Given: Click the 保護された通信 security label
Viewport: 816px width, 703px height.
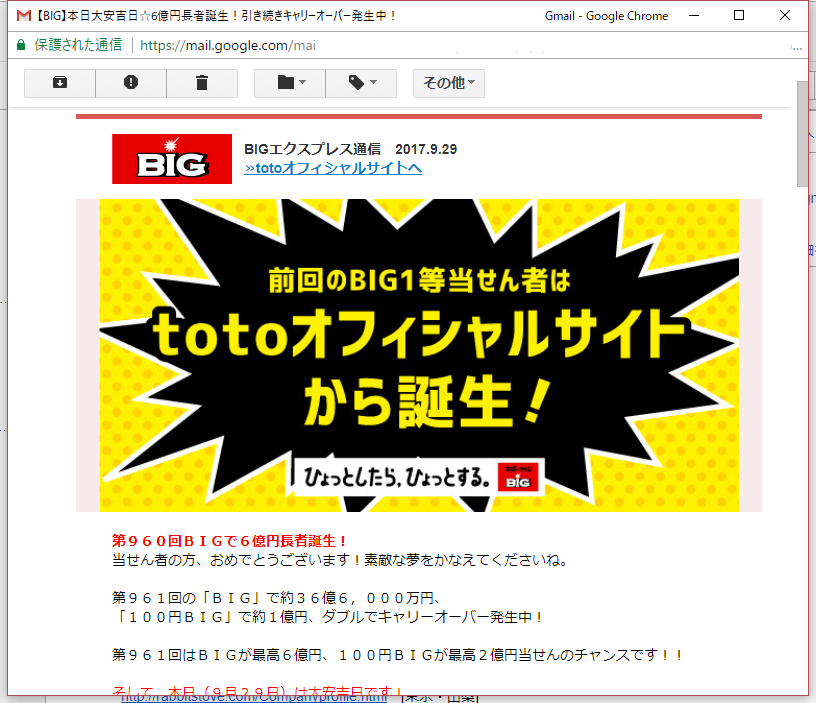Looking at the screenshot, I should [78, 45].
